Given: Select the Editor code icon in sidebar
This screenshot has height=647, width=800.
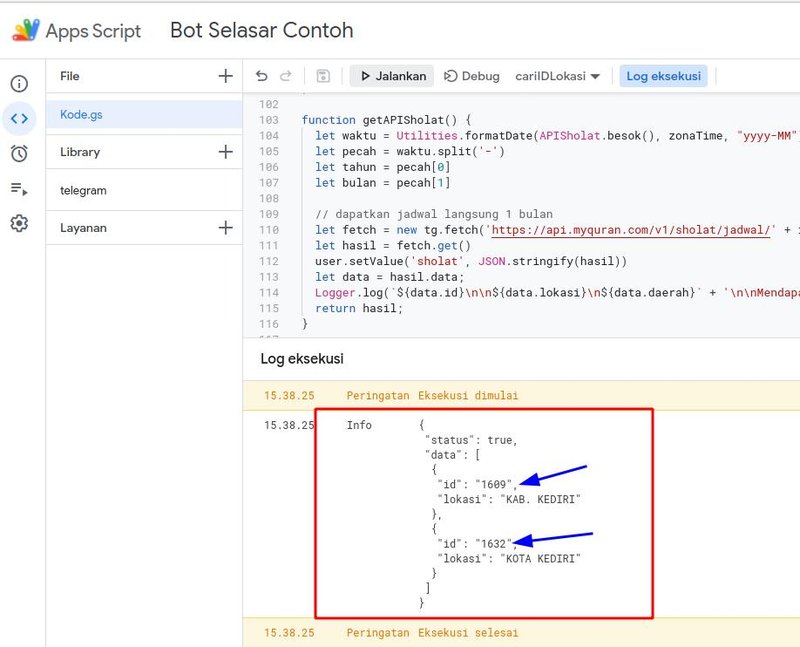Looking at the screenshot, I should (19, 118).
